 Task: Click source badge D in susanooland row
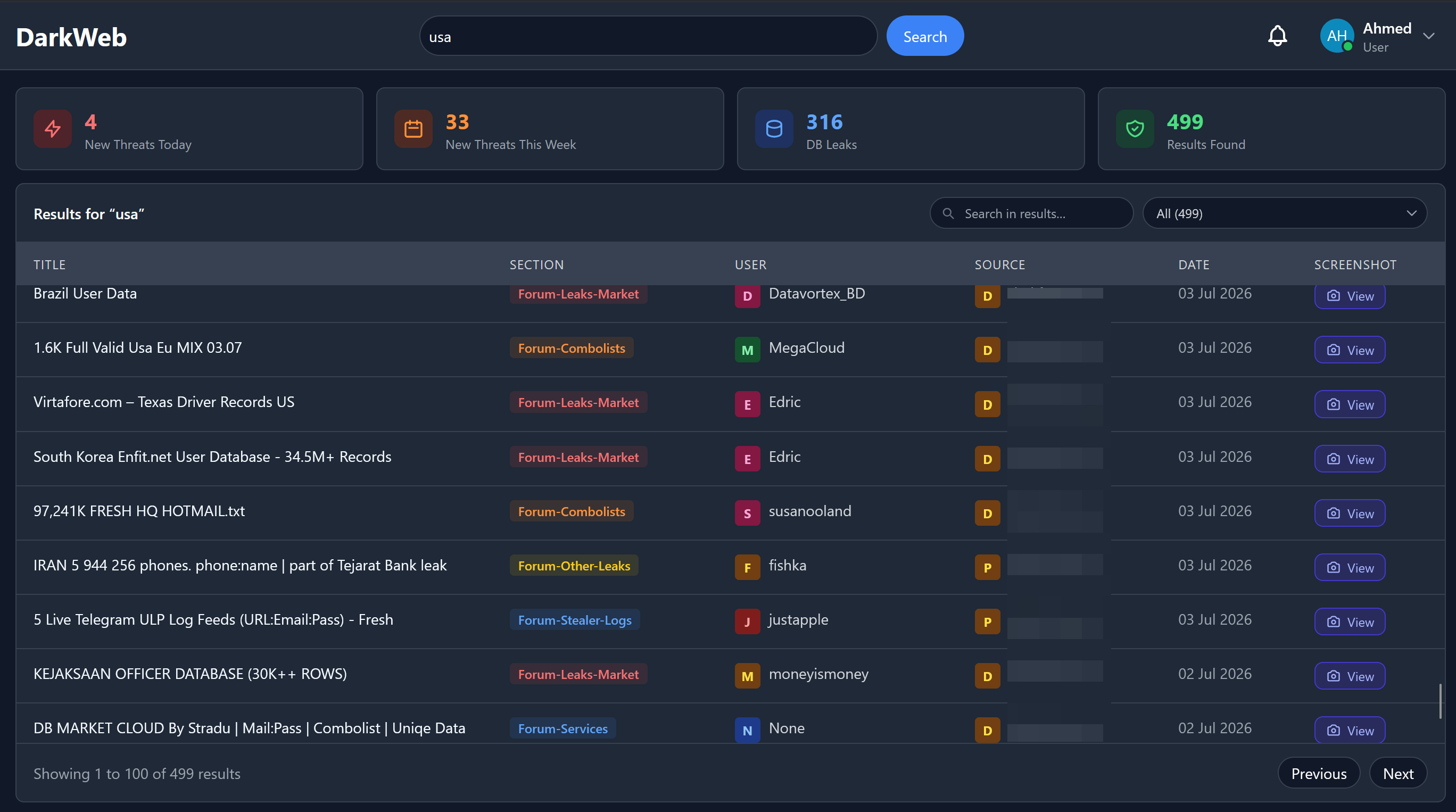[x=988, y=513]
